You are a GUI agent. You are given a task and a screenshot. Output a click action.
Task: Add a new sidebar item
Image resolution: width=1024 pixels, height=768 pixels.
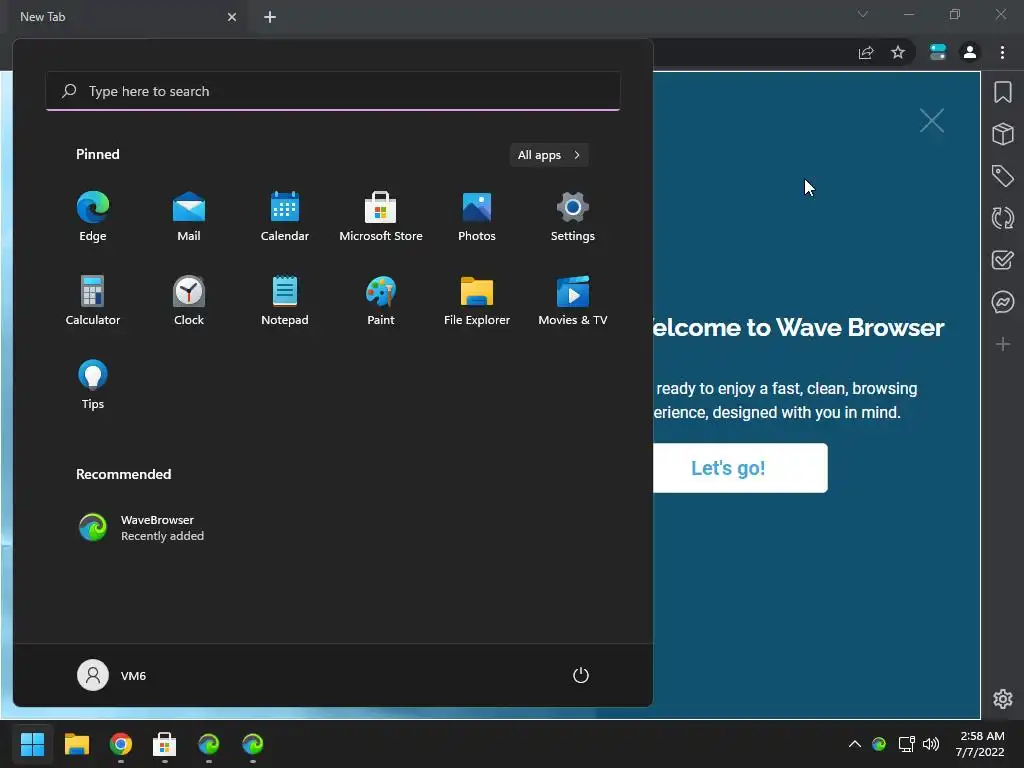[1003, 344]
